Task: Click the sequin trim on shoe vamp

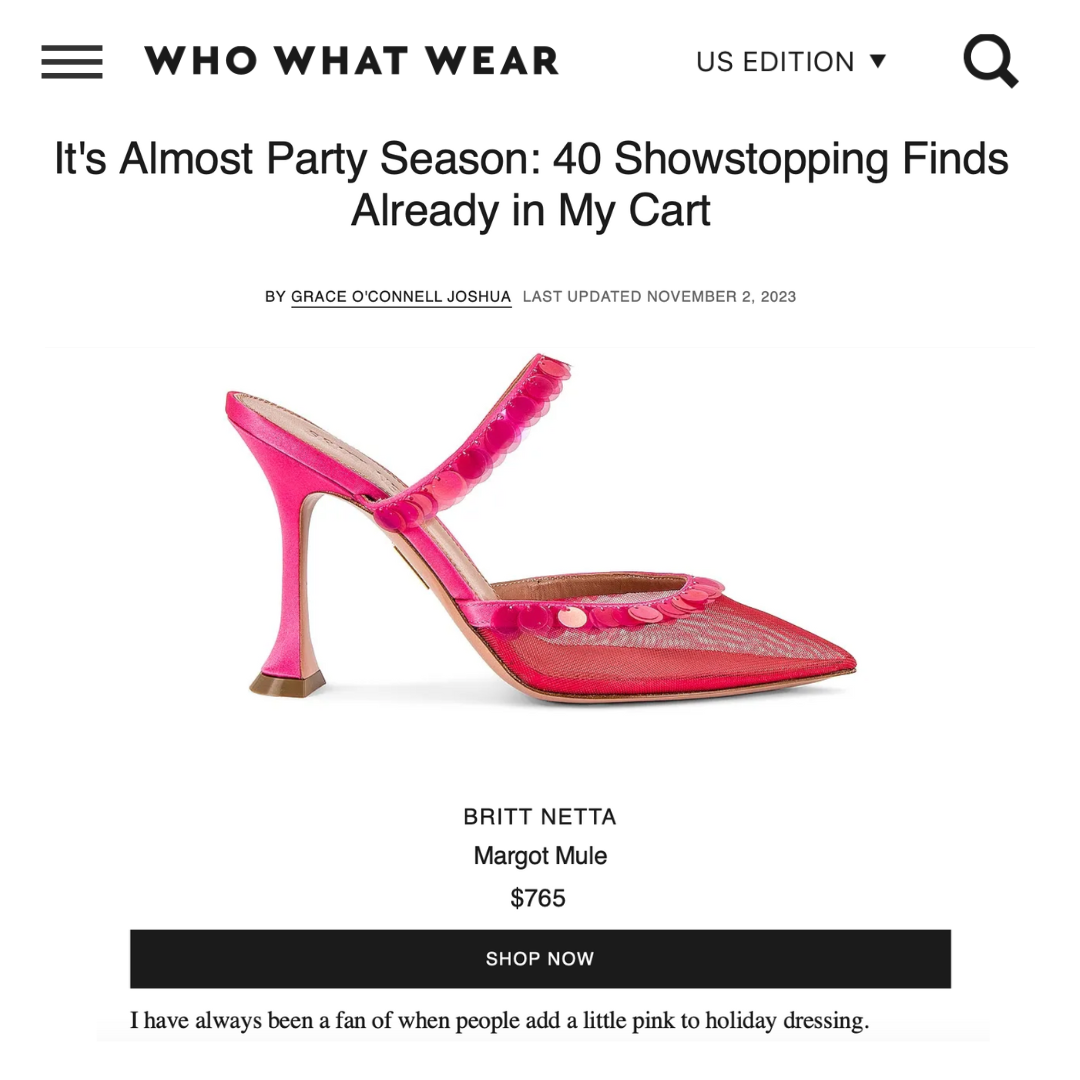Action: coord(640,608)
